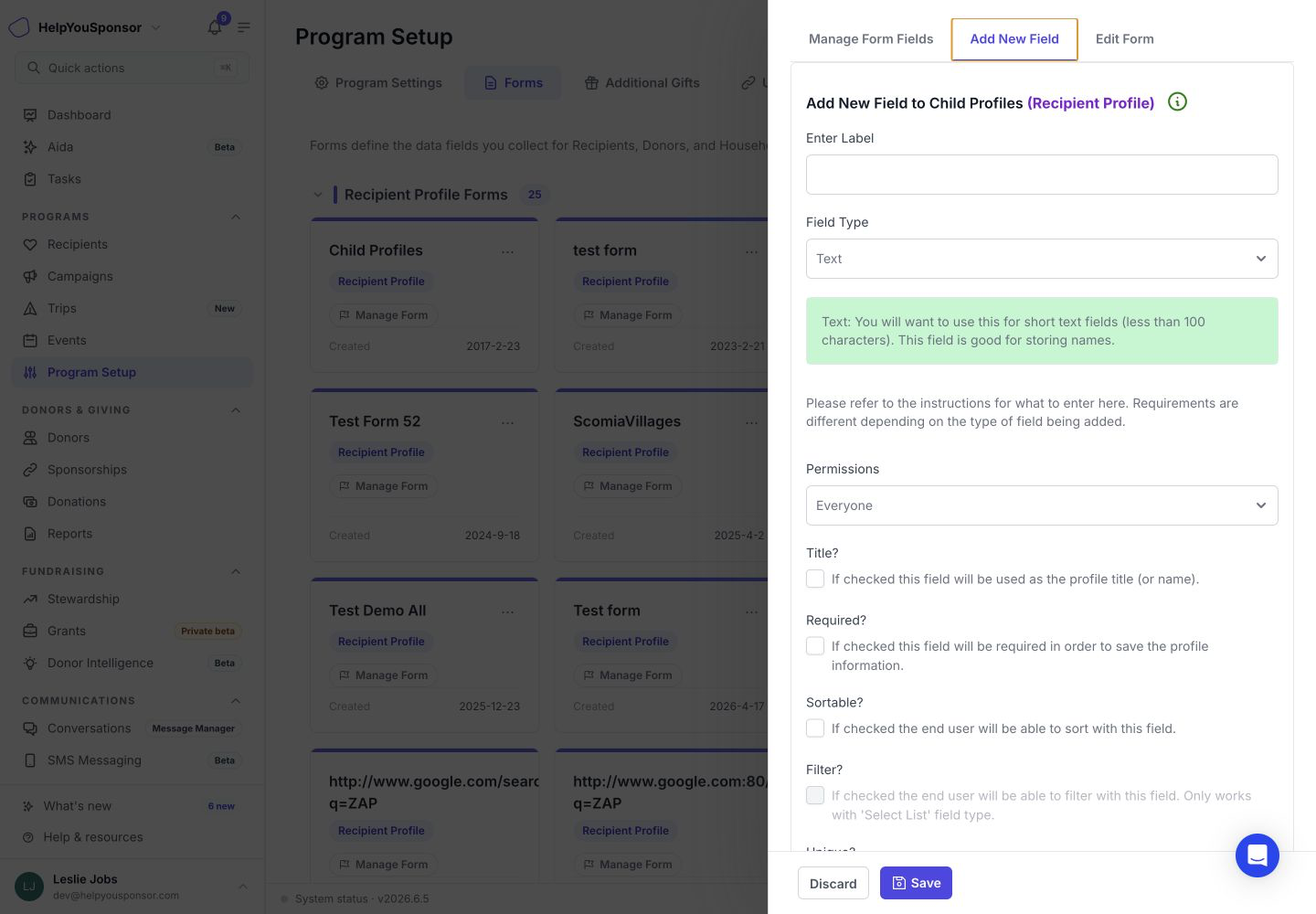Click the Quick actions search box
Viewport: 1316px width, 914px height.
pyautogui.click(x=132, y=68)
